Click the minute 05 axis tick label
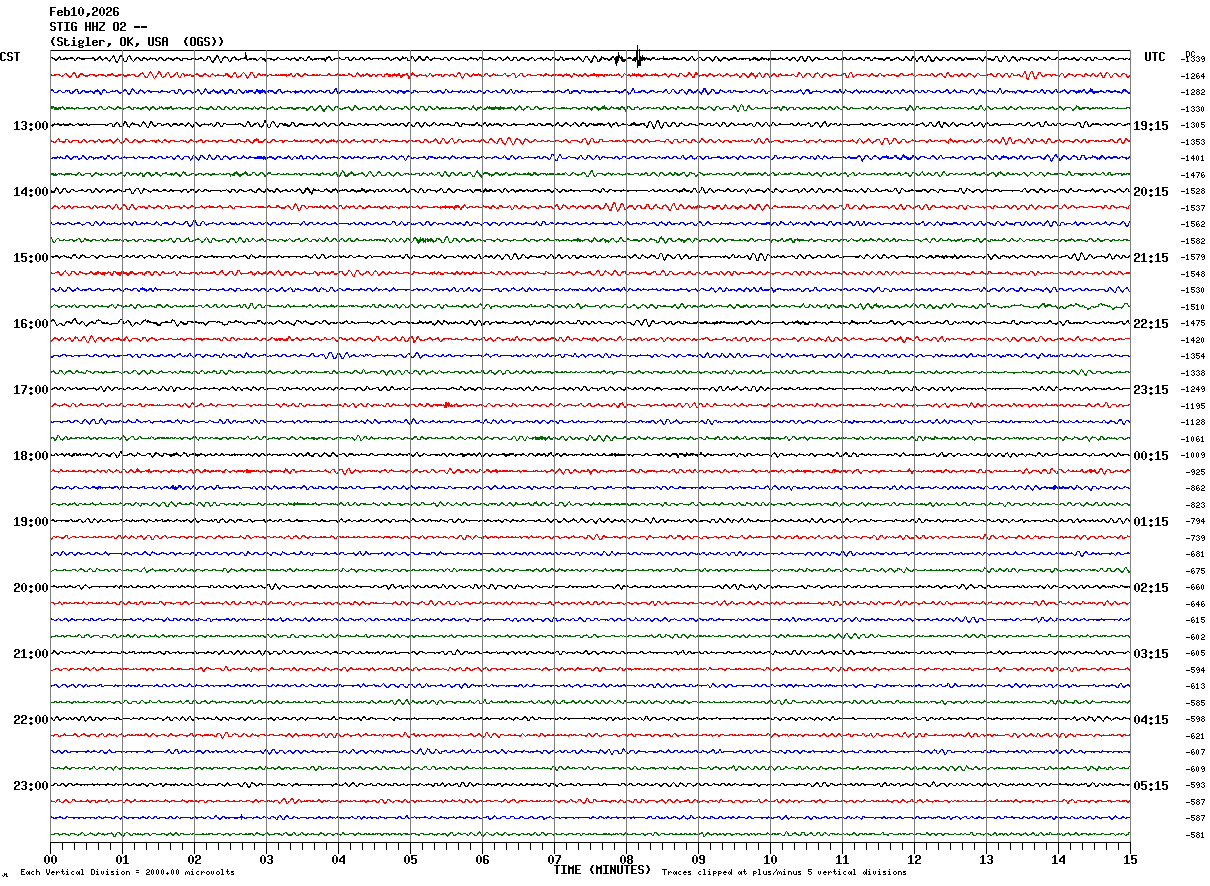Screen dimensions: 1210x886 point(410,859)
